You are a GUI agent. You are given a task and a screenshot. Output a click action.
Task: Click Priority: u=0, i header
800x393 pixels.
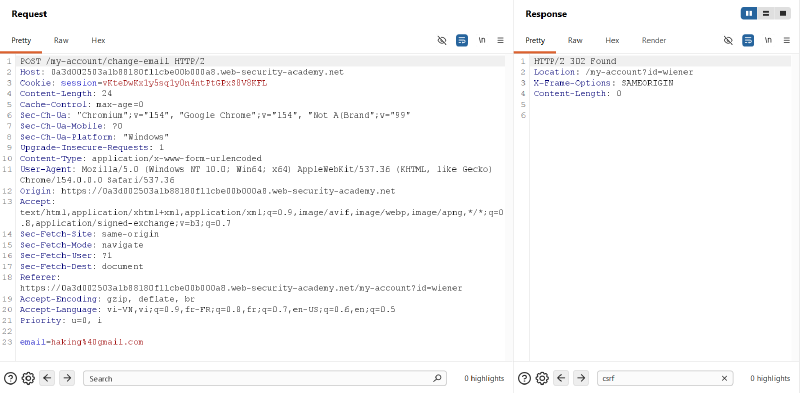pyautogui.click(x=61, y=321)
